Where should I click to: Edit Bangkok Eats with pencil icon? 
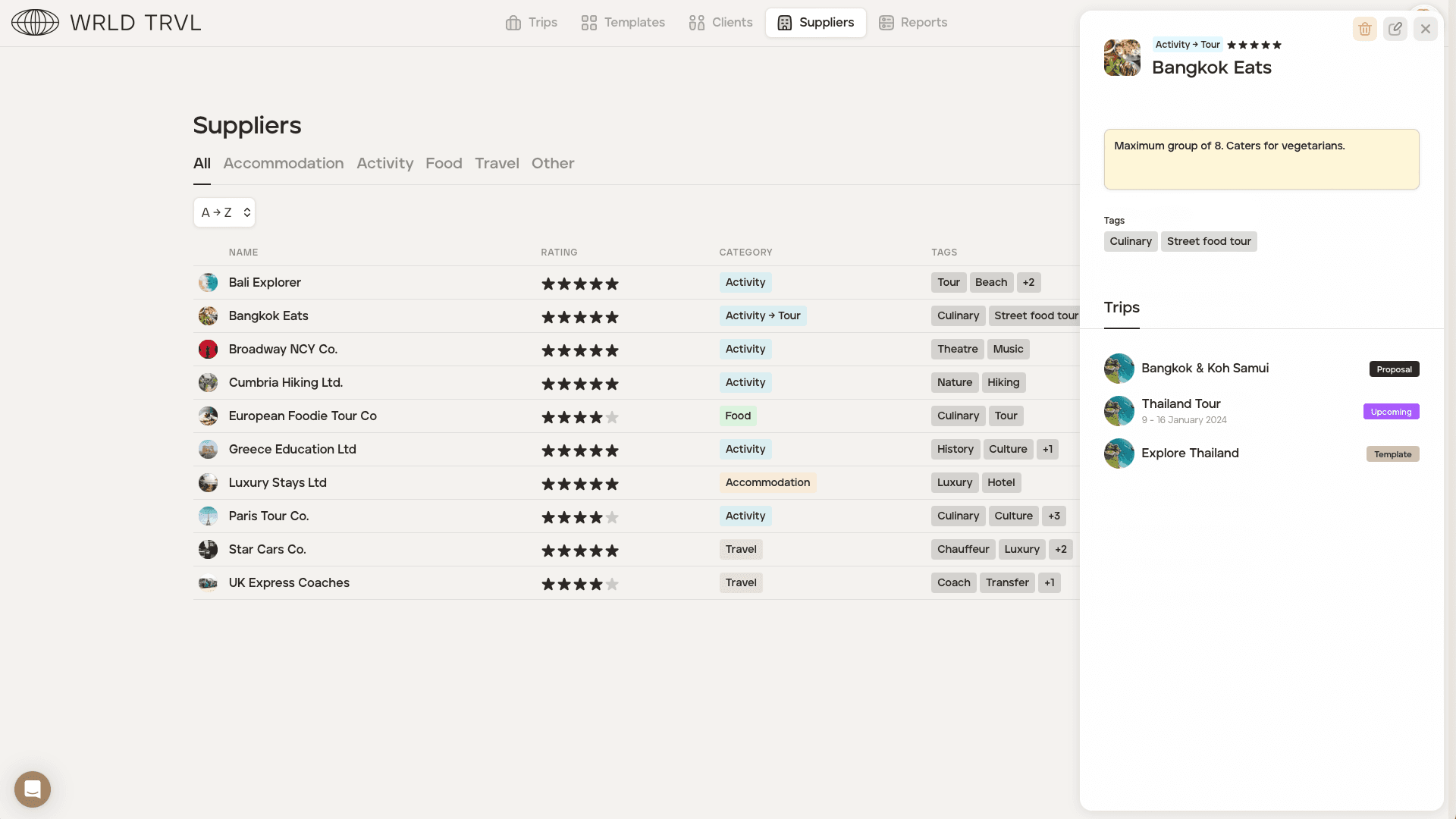(x=1395, y=29)
